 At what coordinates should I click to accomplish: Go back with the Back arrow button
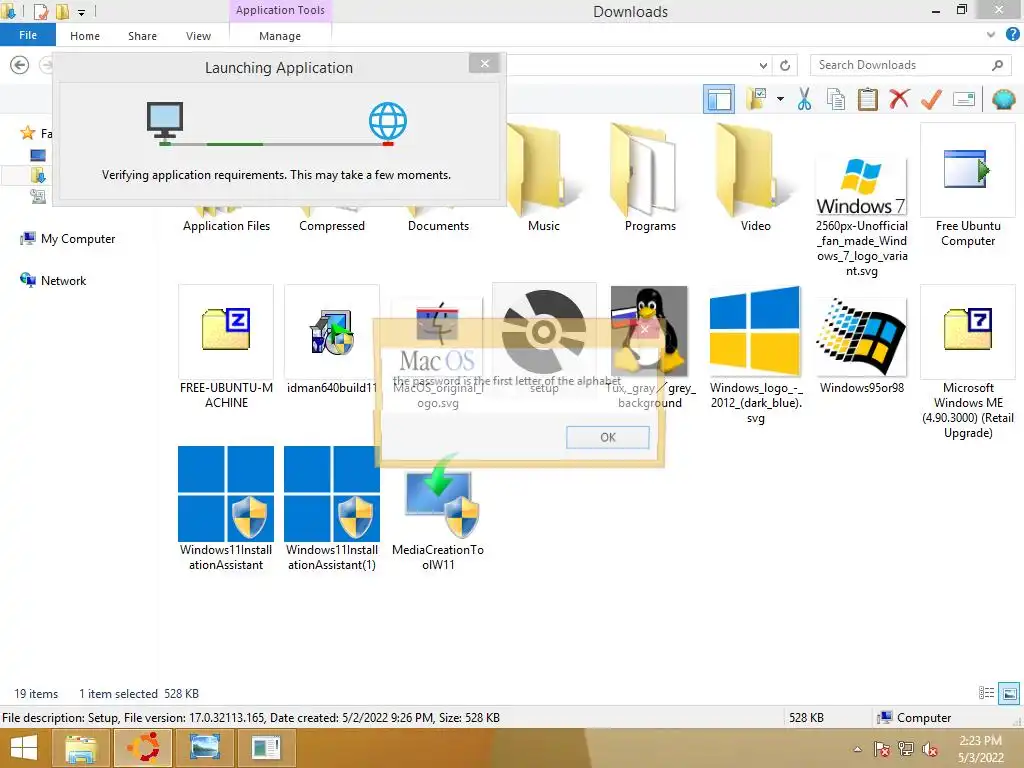pyautogui.click(x=20, y=65)
